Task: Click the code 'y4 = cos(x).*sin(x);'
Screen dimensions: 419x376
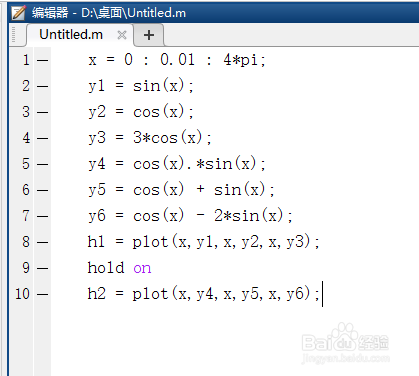Action: [177, 164]
